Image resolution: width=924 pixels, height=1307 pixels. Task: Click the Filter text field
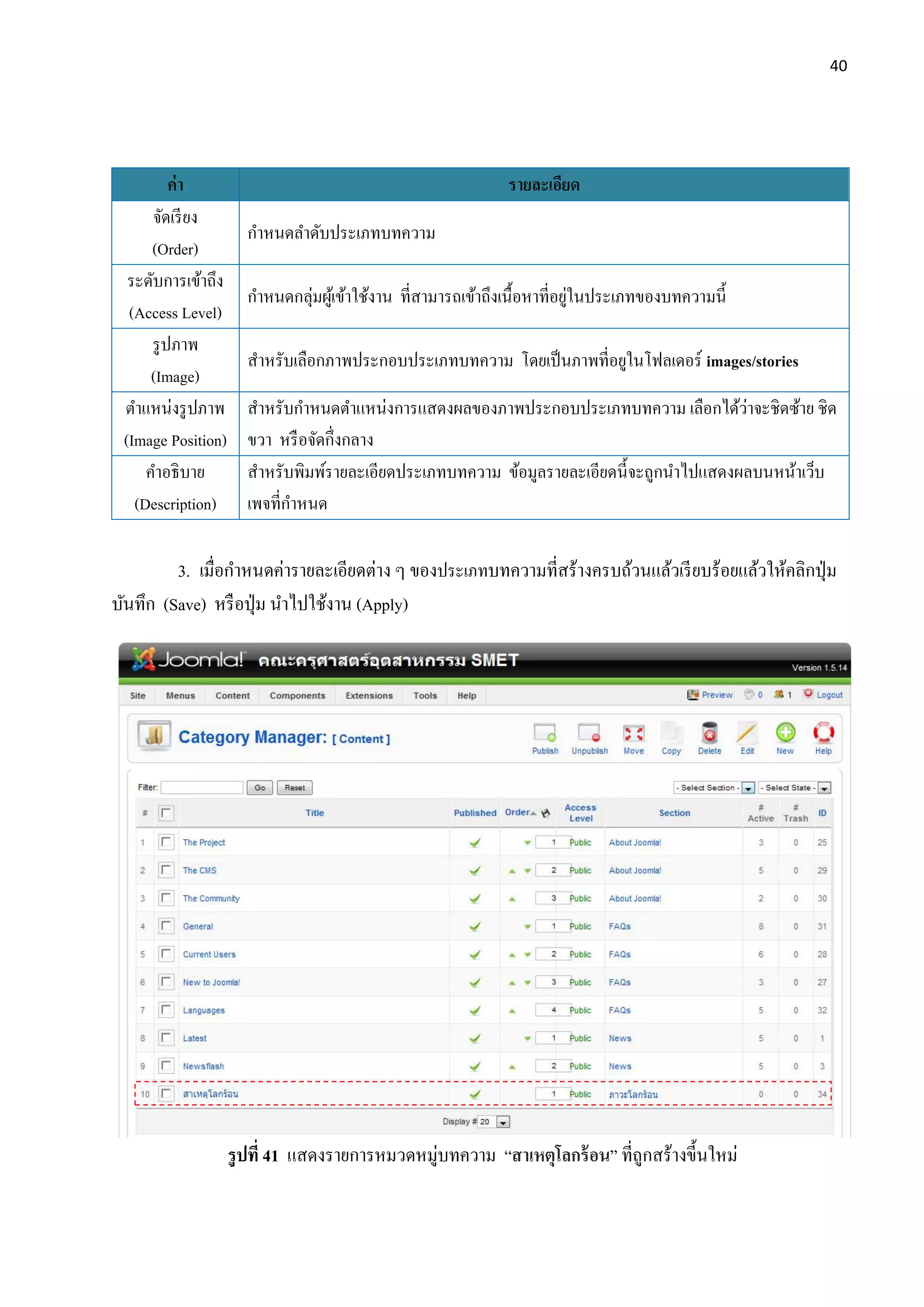tap(202, 787)
